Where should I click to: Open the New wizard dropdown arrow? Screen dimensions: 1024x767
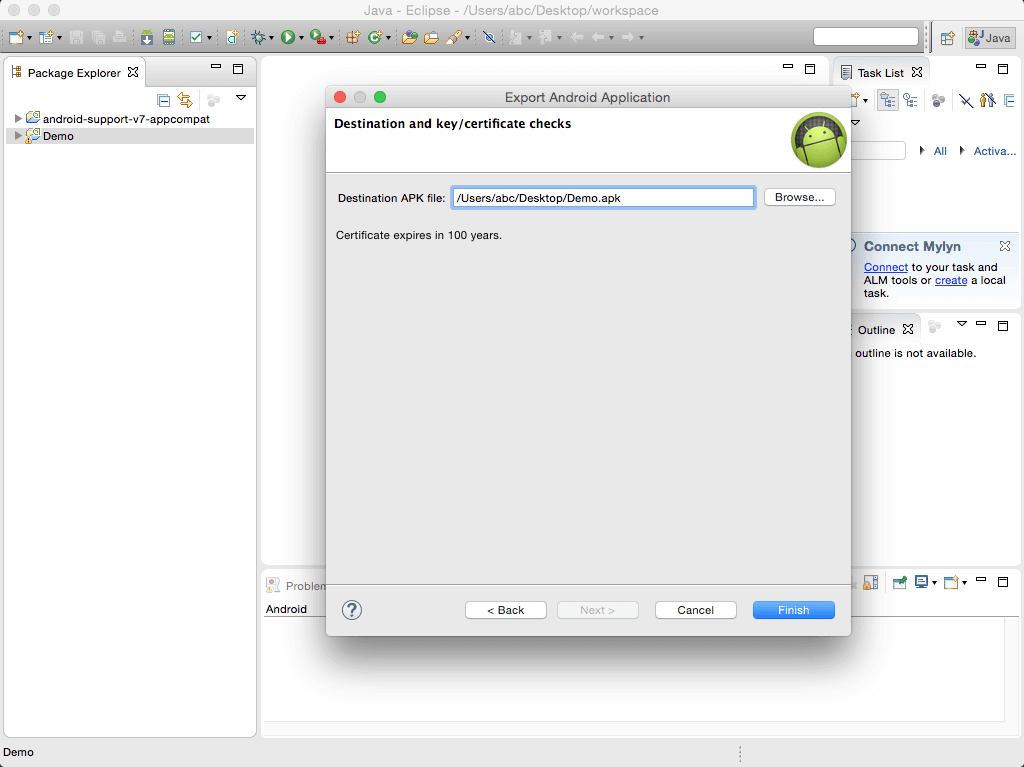[29, 38]
